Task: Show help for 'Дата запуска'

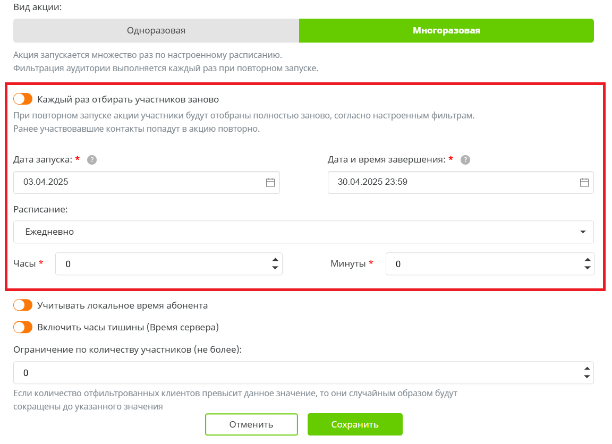Action: point(92,160)
